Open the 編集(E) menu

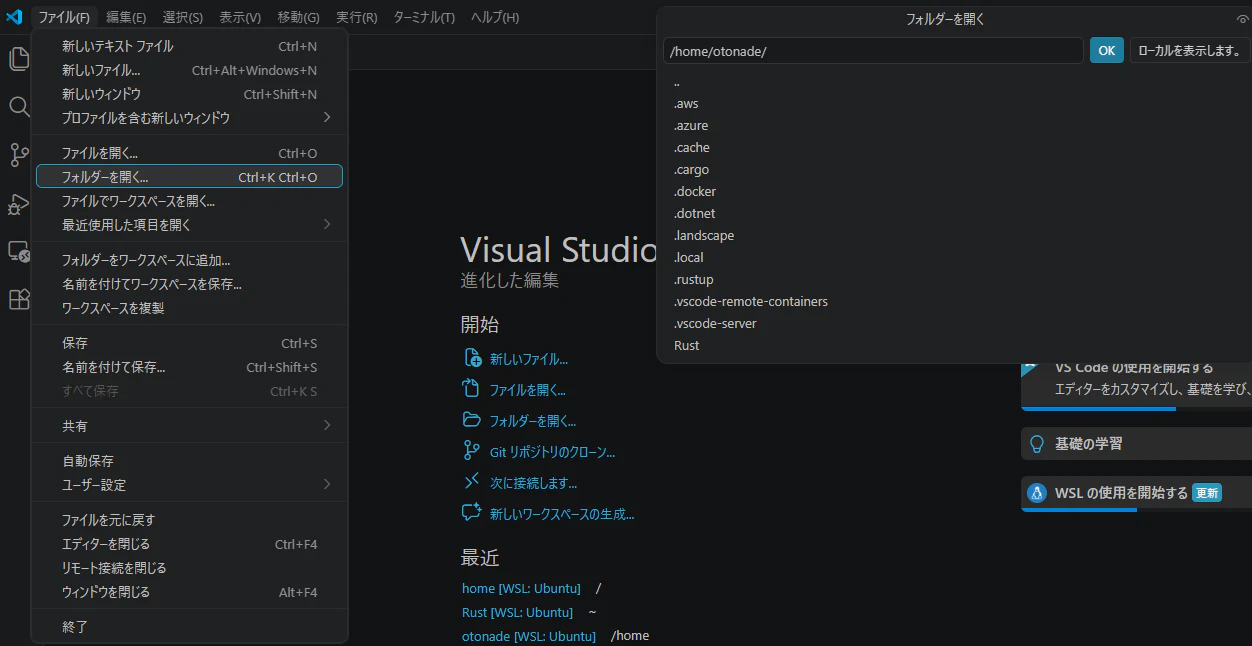point(126,17)
